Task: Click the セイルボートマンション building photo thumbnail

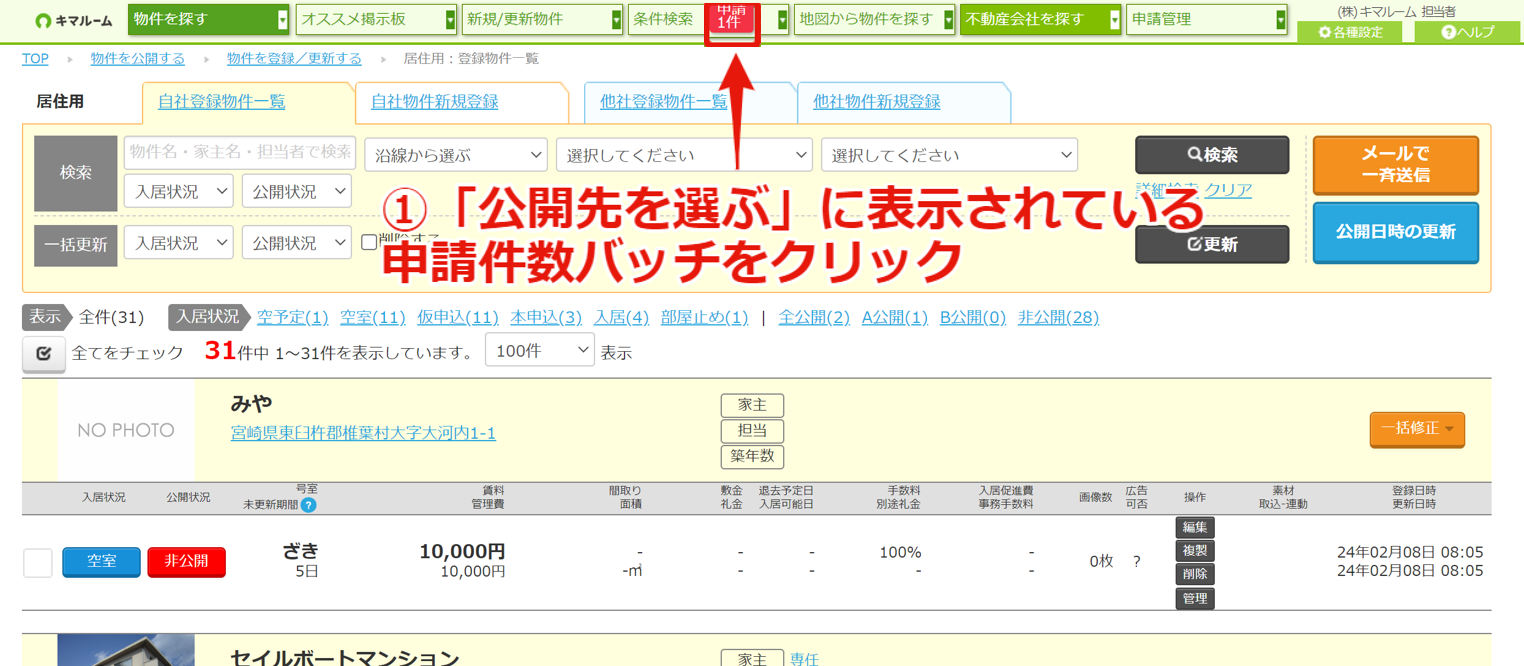Action: click(126, 650)
